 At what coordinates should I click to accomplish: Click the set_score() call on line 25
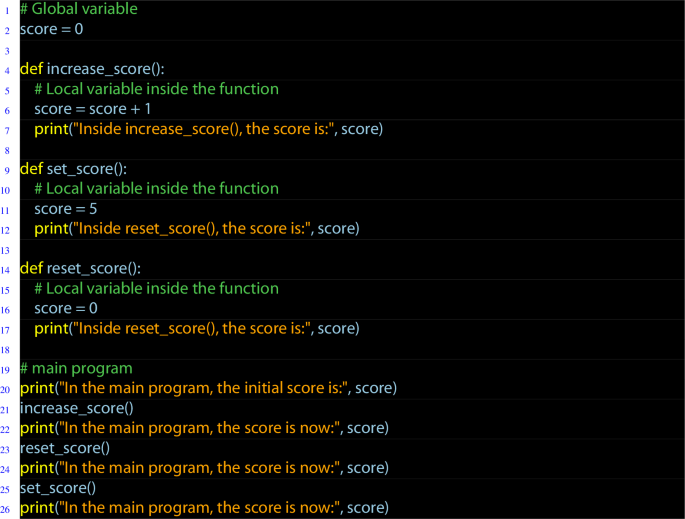pos(58,488)
